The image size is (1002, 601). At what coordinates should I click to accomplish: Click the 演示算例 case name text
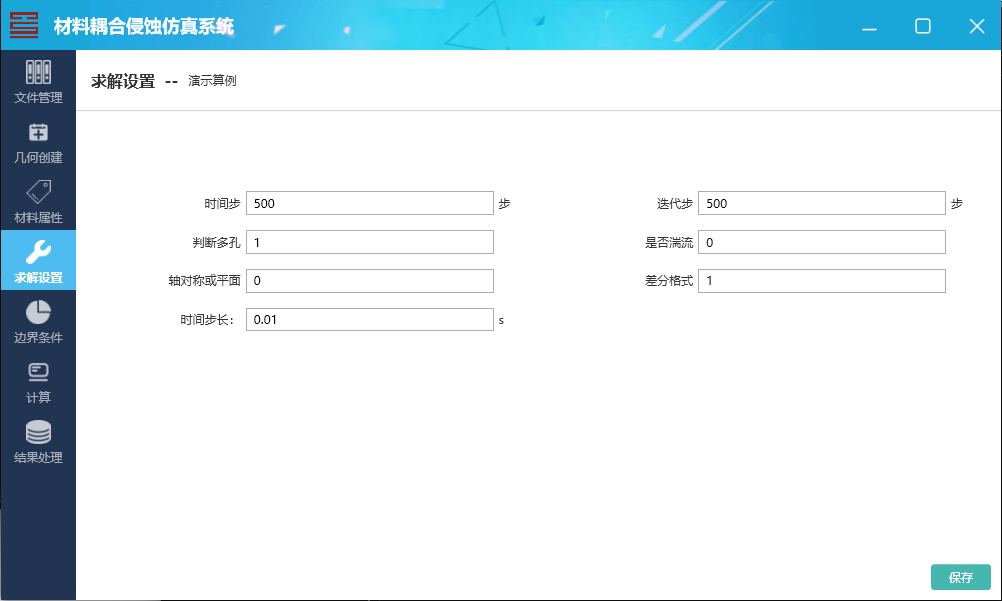212,81
